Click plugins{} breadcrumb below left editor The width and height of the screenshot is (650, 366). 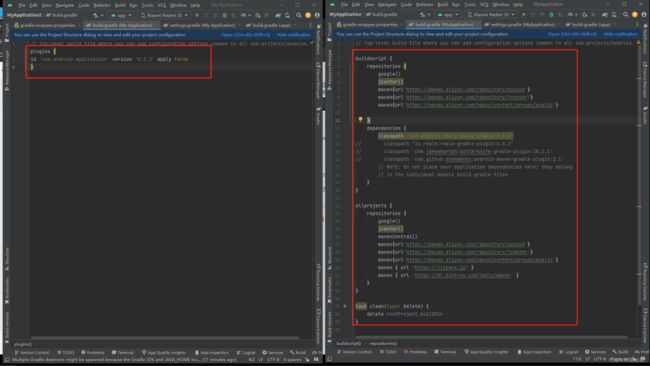[23, 344]
